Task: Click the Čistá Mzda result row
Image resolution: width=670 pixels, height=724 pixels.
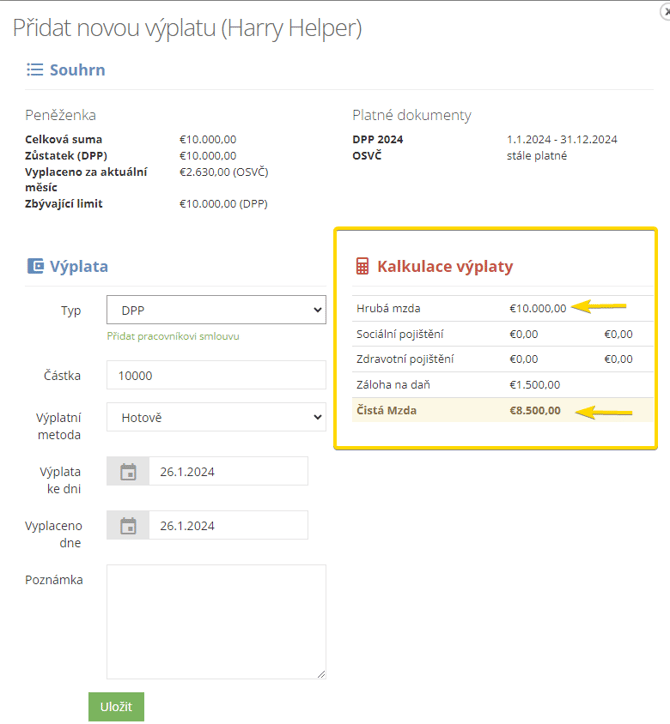Action: (495, 410)
